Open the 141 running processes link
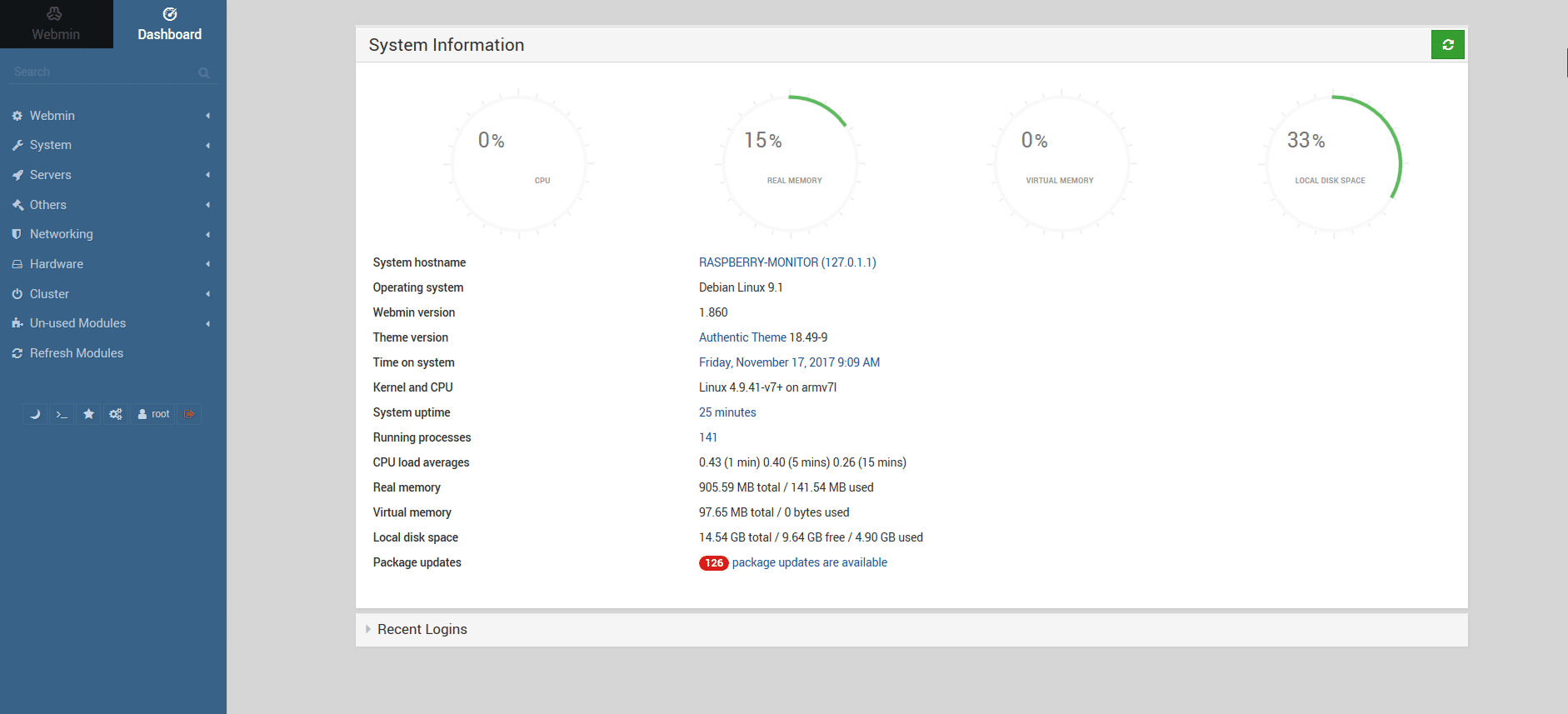 point(708,437)
